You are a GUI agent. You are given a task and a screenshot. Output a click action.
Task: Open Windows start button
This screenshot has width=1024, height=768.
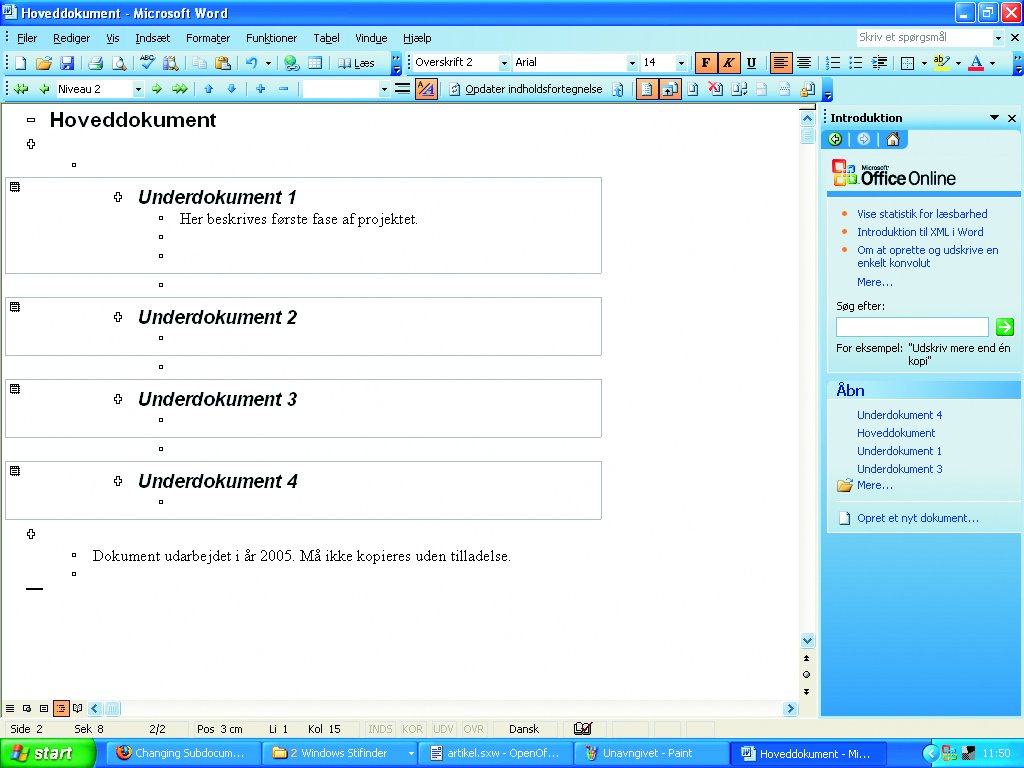47,753
